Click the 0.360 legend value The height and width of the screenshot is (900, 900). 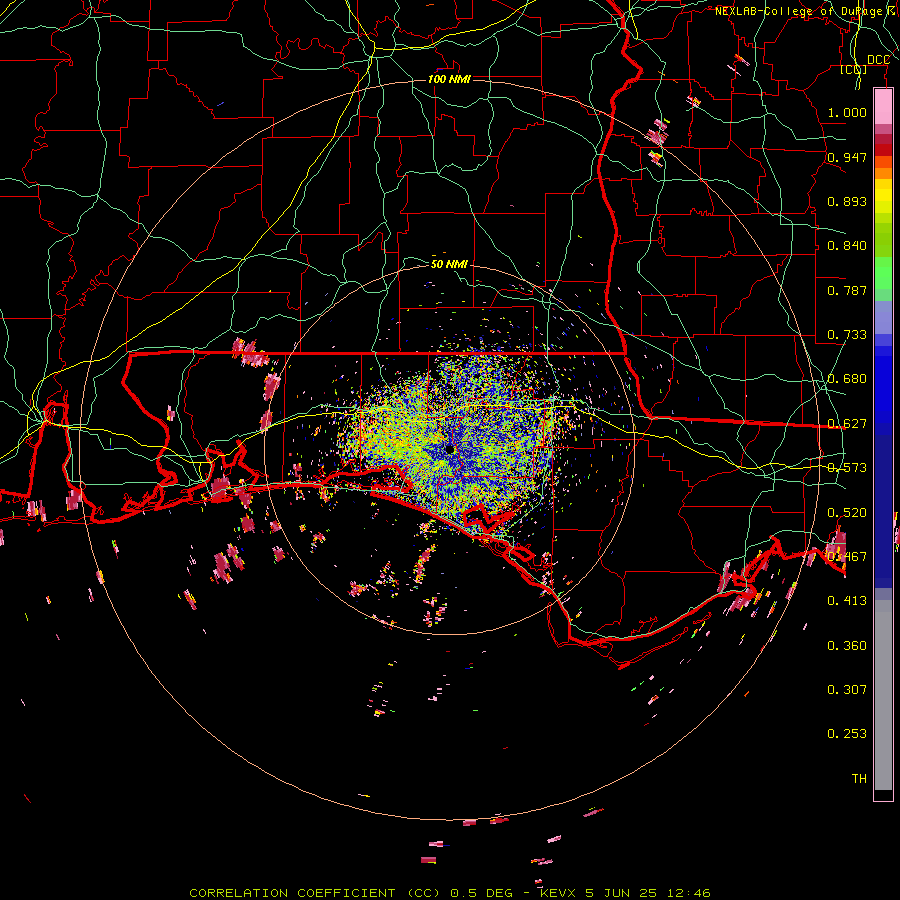847,645
